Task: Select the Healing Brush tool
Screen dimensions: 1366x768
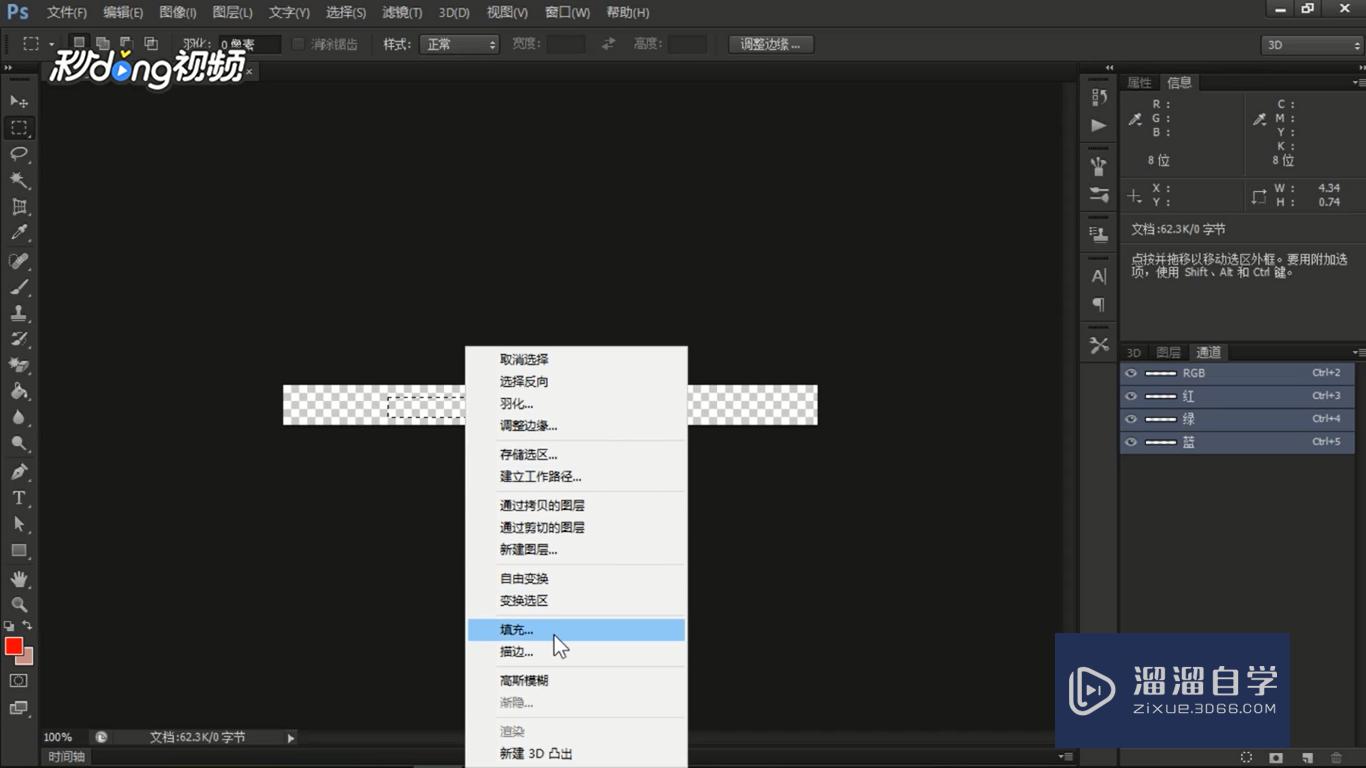Action: (x=19, y=261)
